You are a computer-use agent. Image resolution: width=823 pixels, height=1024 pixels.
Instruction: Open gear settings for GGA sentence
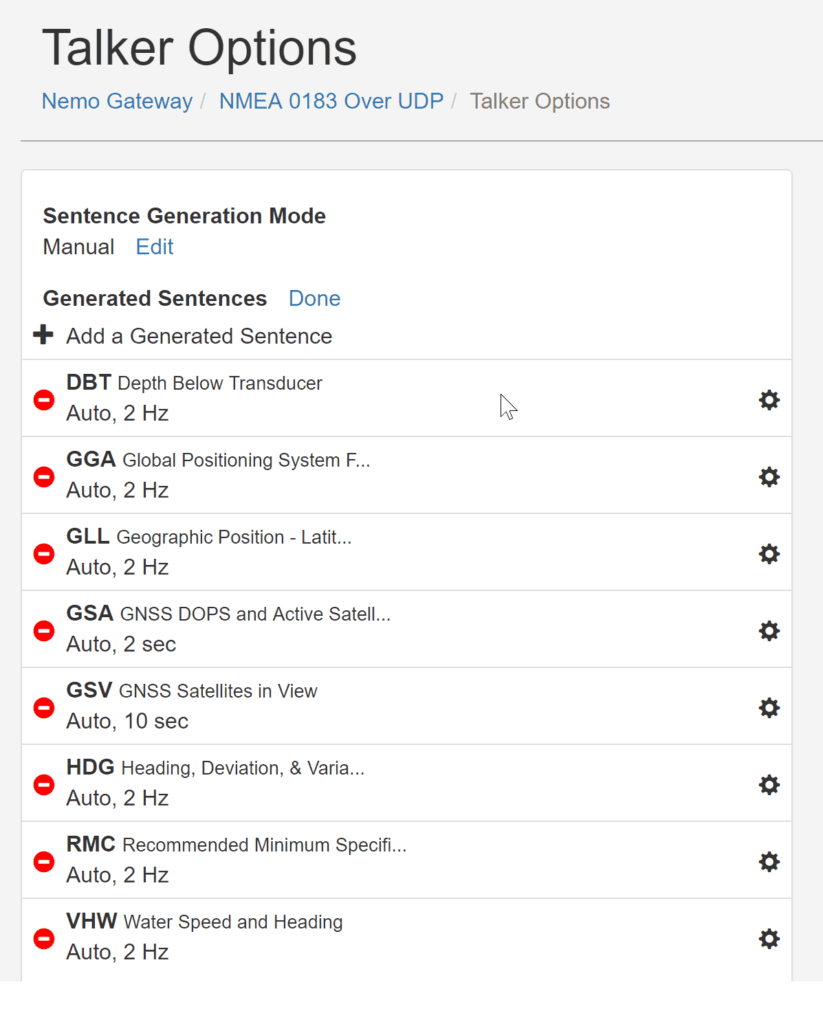pos(769,477)
